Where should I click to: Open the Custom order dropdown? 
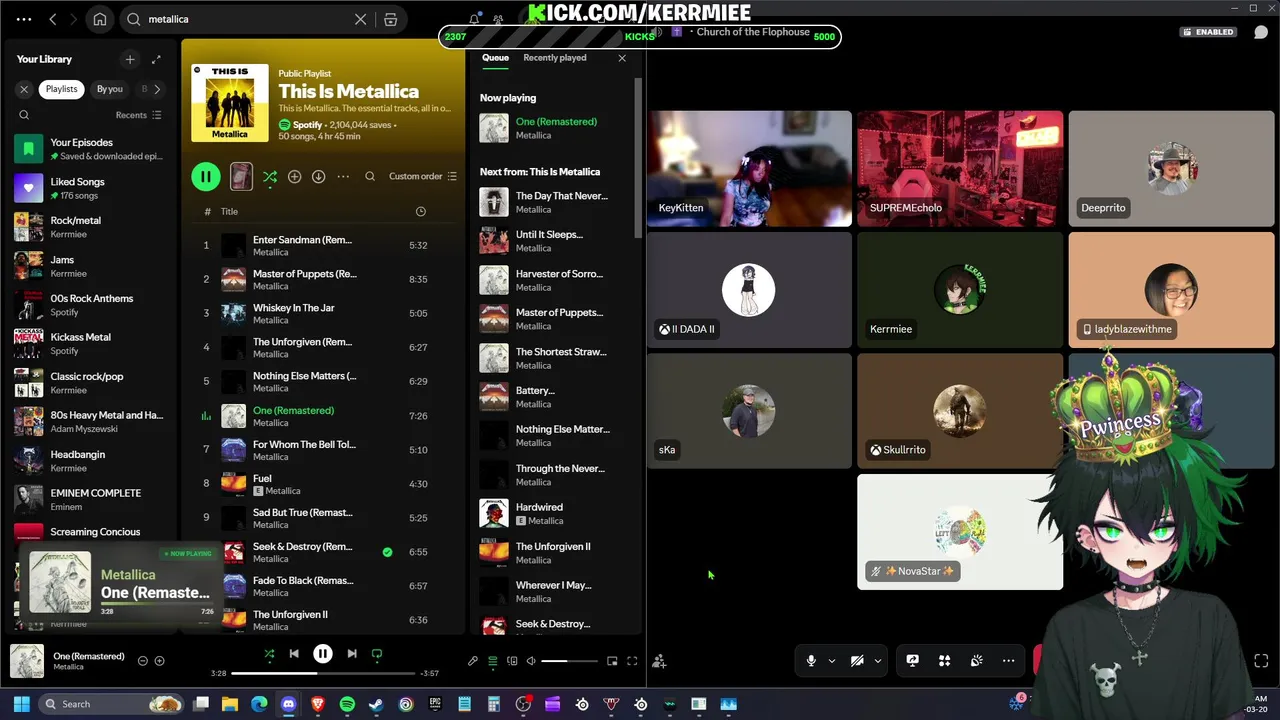(422, 177)
